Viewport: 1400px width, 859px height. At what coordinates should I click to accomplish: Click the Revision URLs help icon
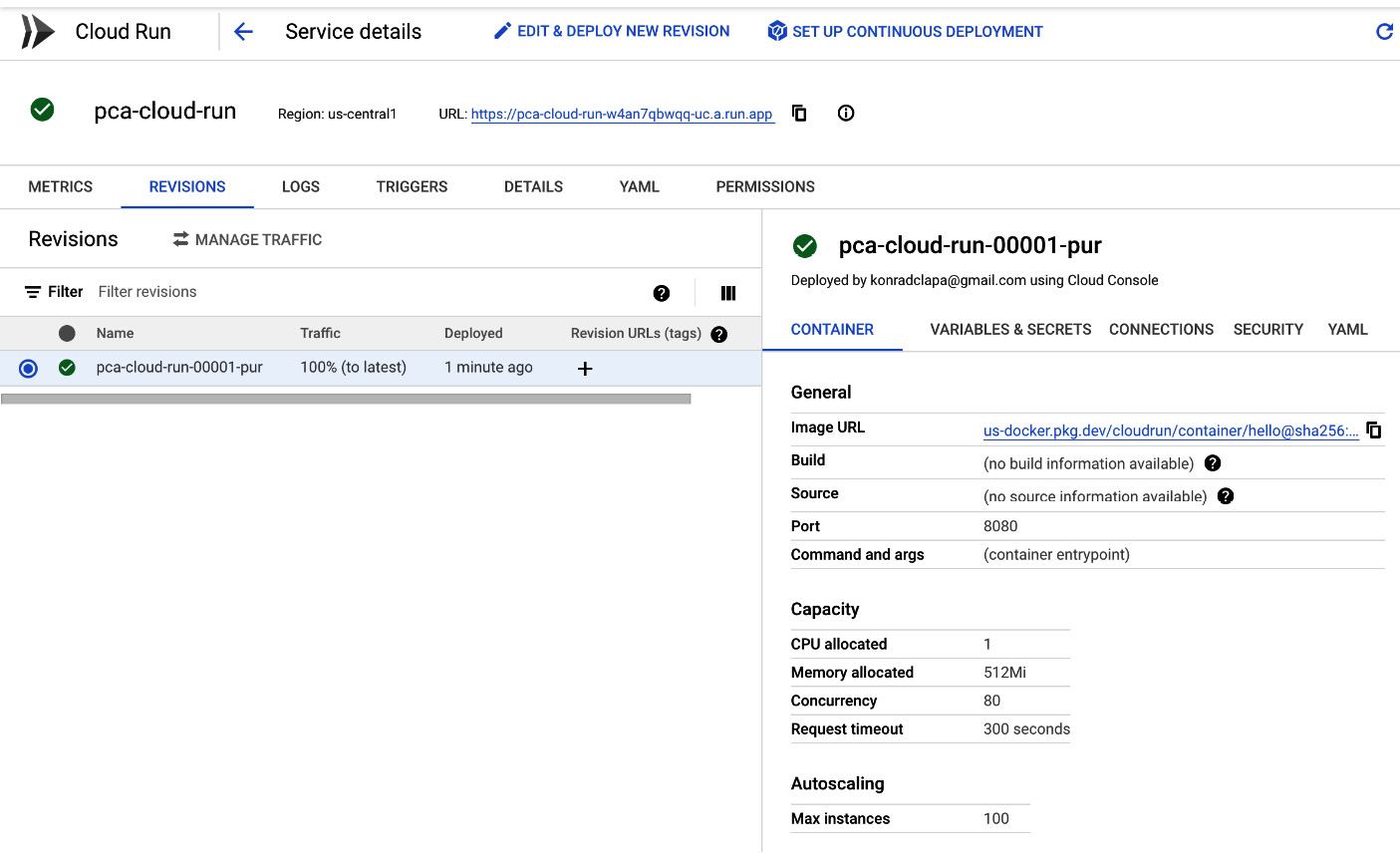pos(719,335)
